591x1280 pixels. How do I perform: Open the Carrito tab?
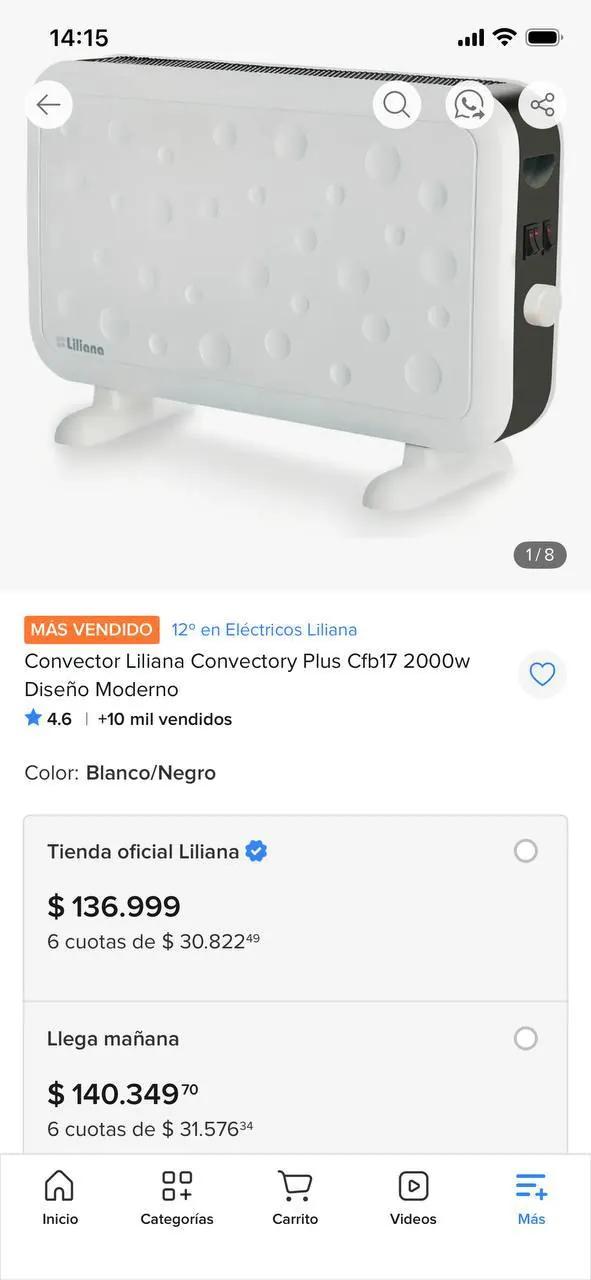pyautogui.click(x=295, y=1197)
